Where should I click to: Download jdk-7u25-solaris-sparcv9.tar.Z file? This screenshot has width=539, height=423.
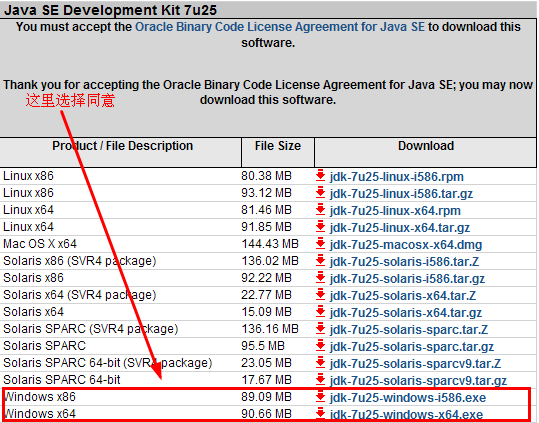415,364
